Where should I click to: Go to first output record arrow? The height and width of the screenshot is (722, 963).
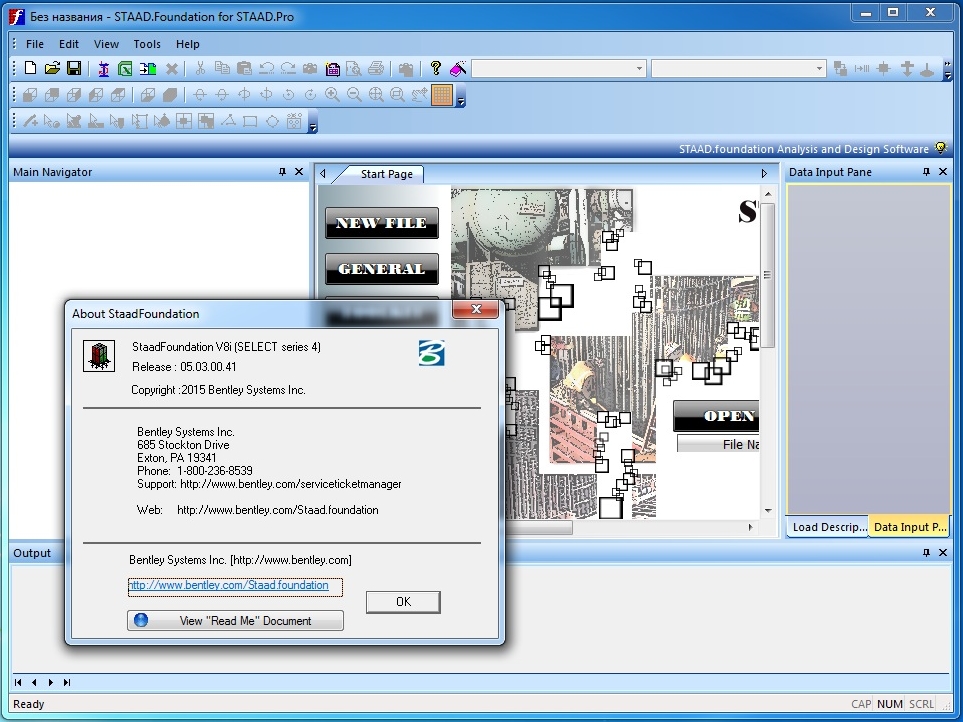pyautogui.click(x=18, y=682)
